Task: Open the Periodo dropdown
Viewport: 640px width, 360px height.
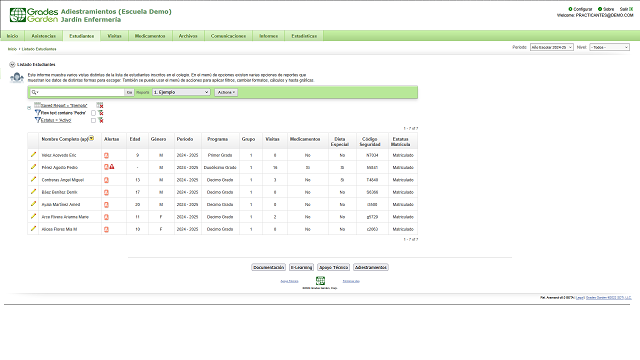Action: point(552,47)
